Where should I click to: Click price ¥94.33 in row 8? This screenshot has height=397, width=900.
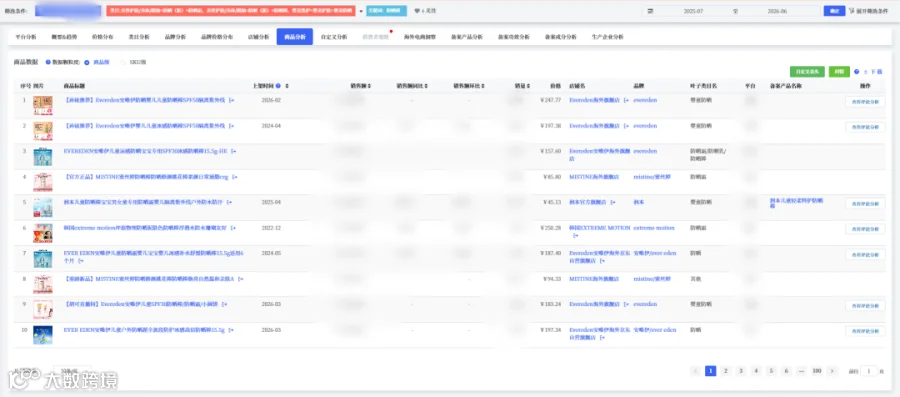[x=551, y=279]
